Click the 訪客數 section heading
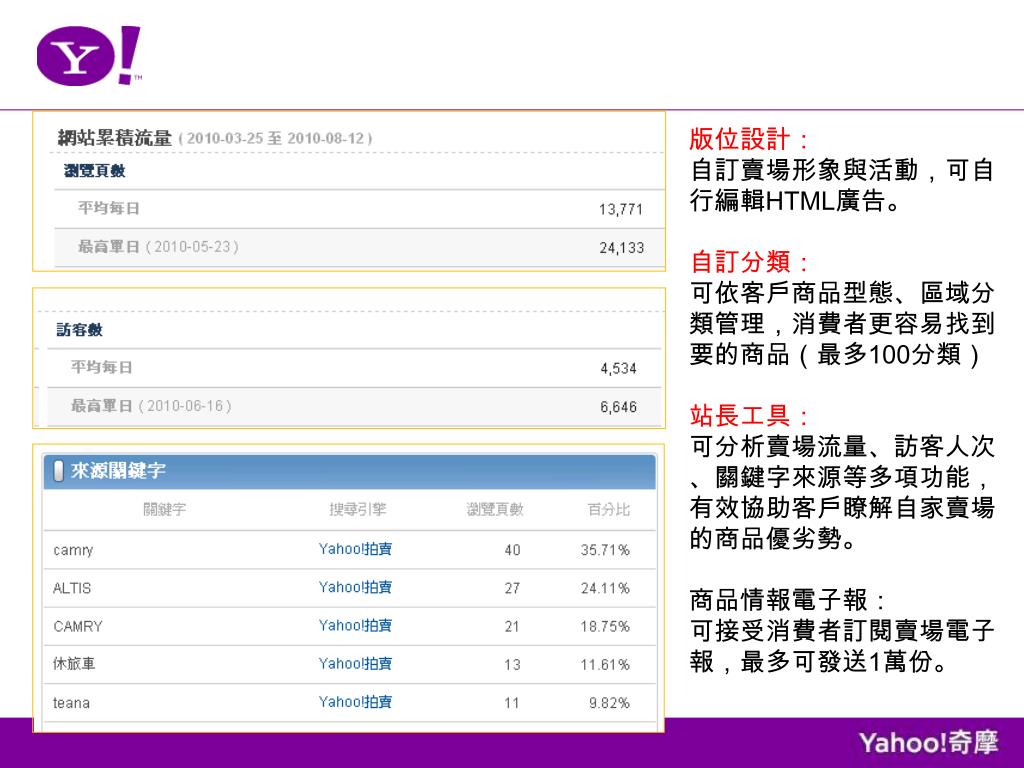1024x768 pixels. coord(80,330)
